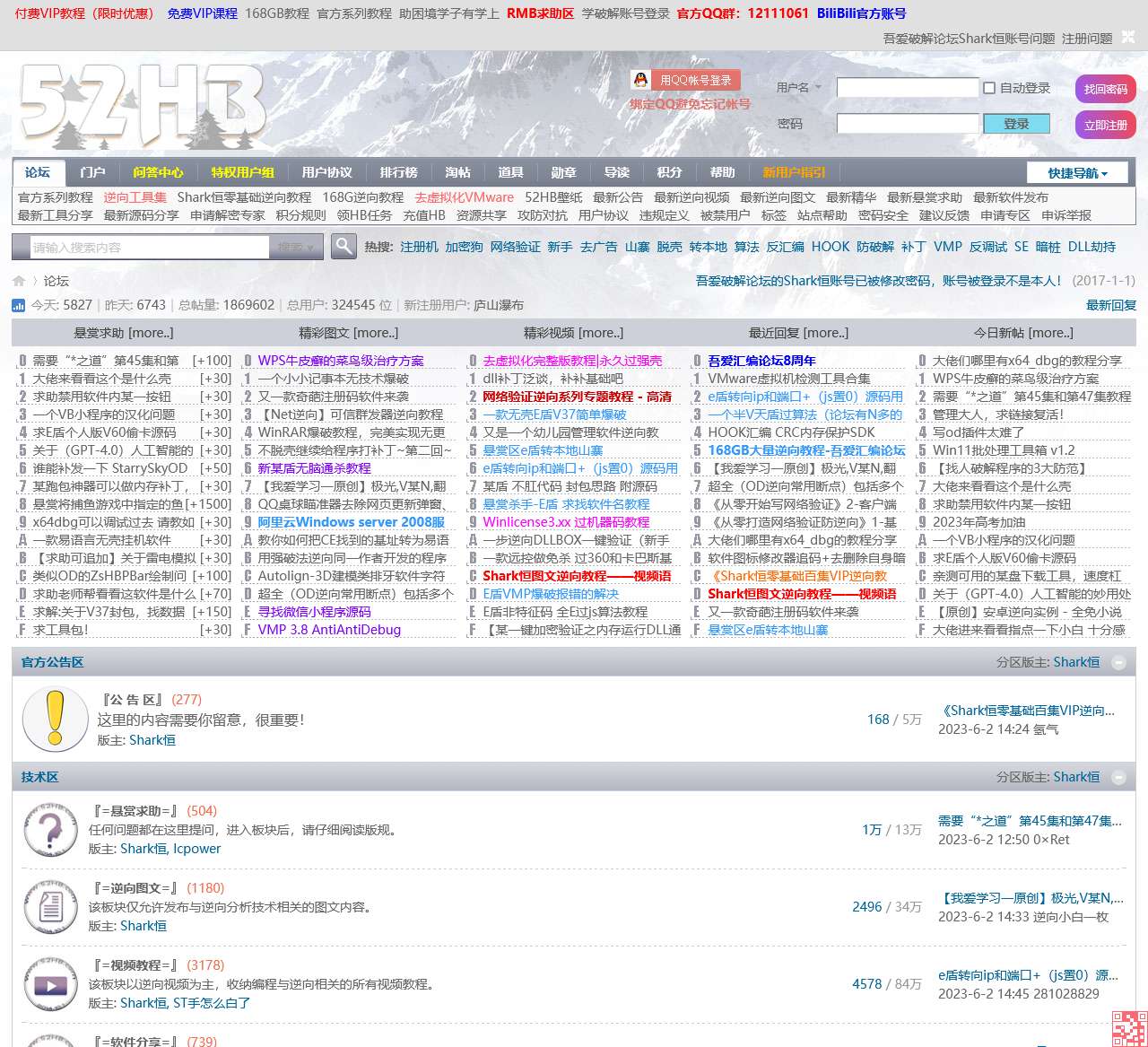
Task: Click the 登录 button
Action: [1016, 124]
